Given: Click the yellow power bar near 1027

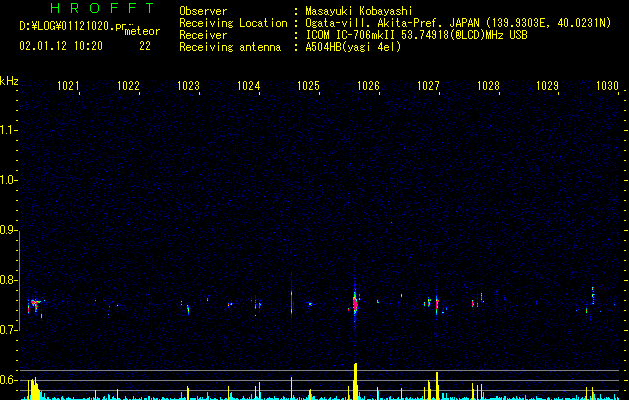Looking at the screenshot, I should coord(437,386).
